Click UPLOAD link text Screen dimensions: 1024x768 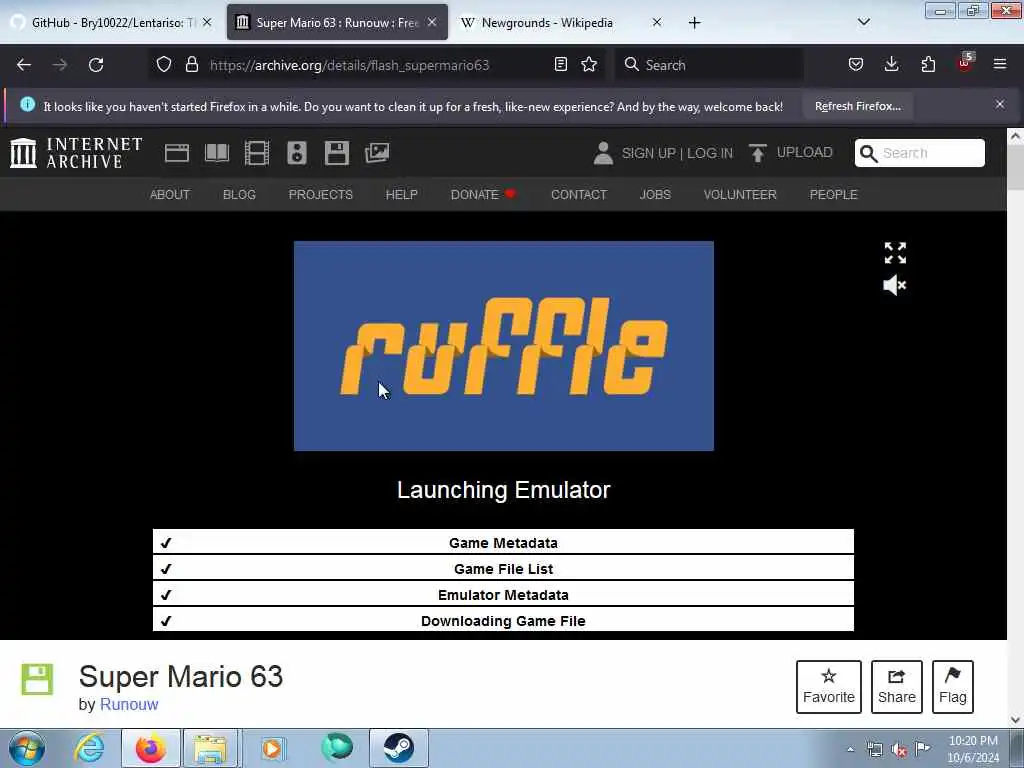[805, 152]
